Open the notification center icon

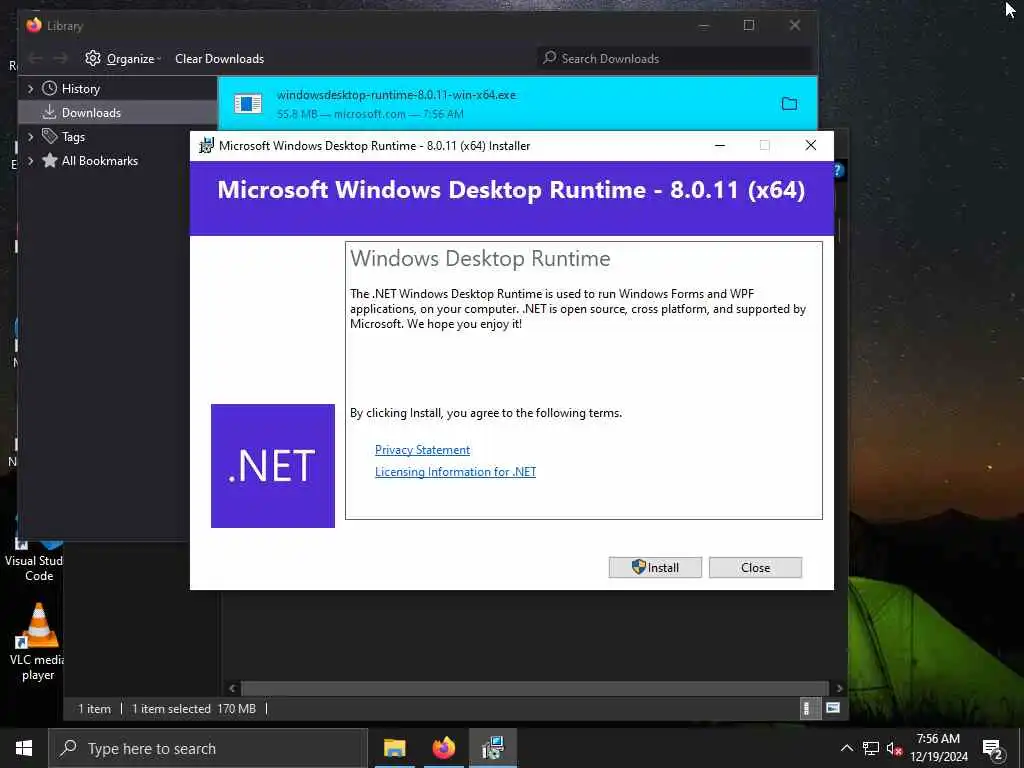pyautogui.click(x=993, y=749)
